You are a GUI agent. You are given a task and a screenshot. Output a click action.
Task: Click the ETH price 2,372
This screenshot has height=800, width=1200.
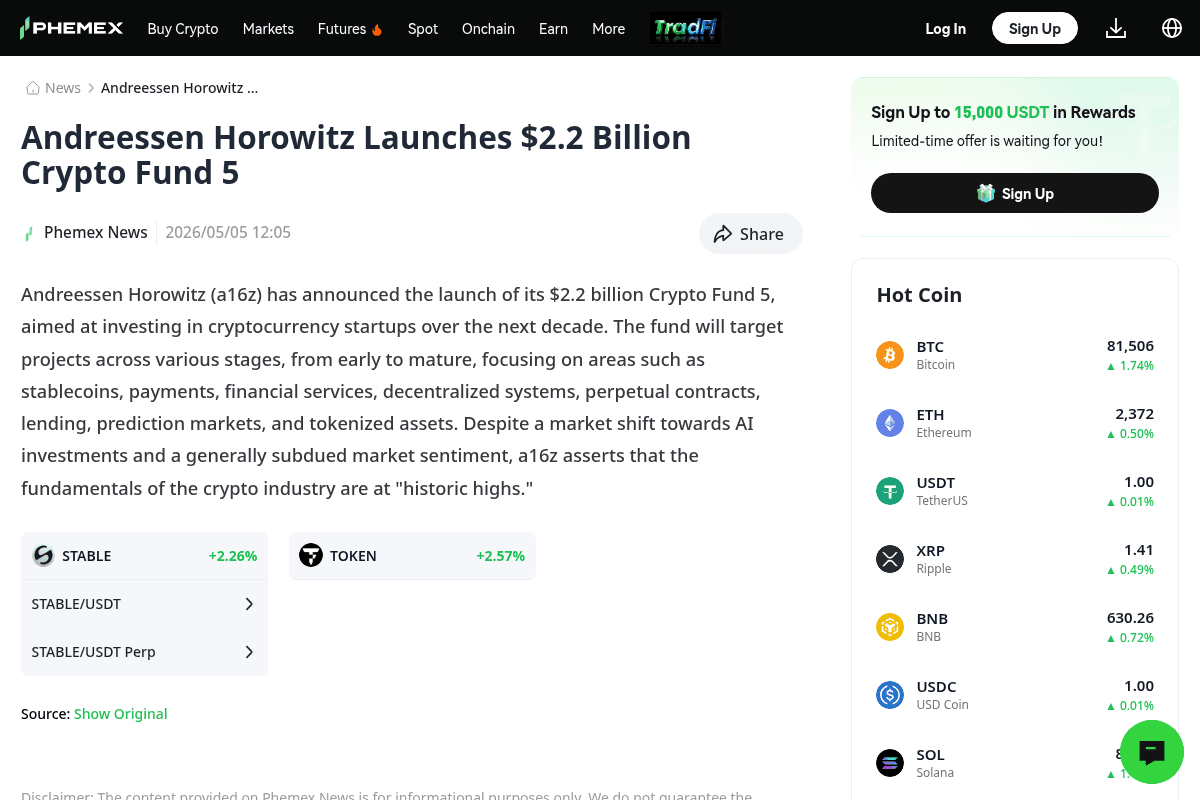click(x=1134, y=414)
